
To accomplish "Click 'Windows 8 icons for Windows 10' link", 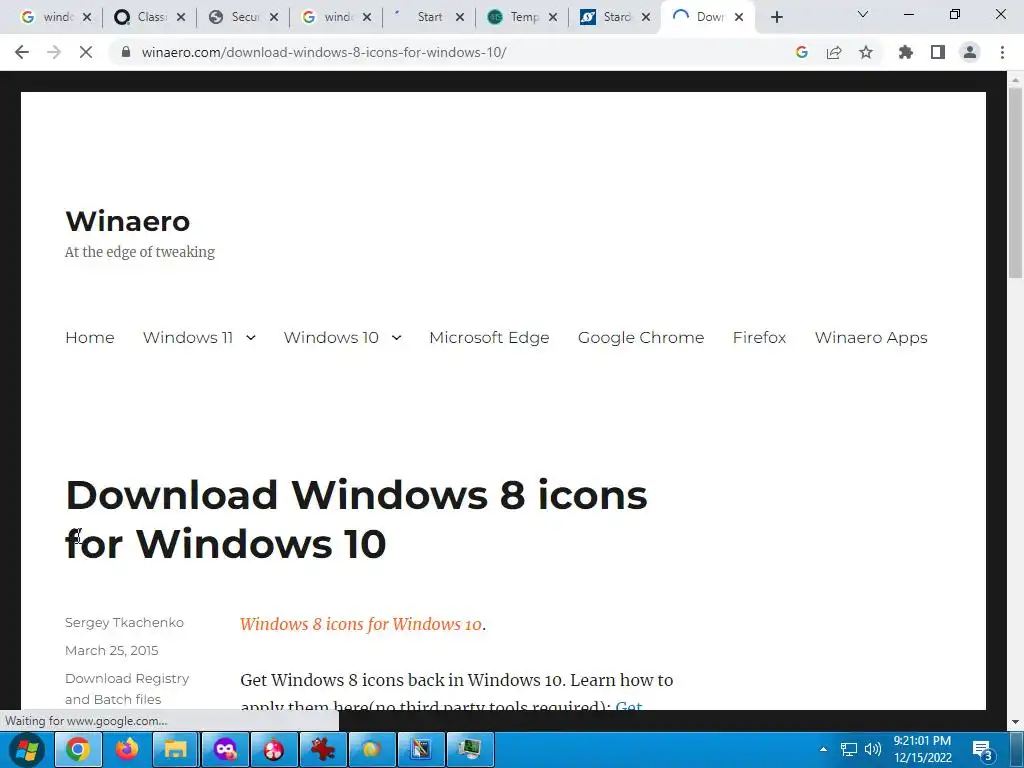I will point(361,624).
